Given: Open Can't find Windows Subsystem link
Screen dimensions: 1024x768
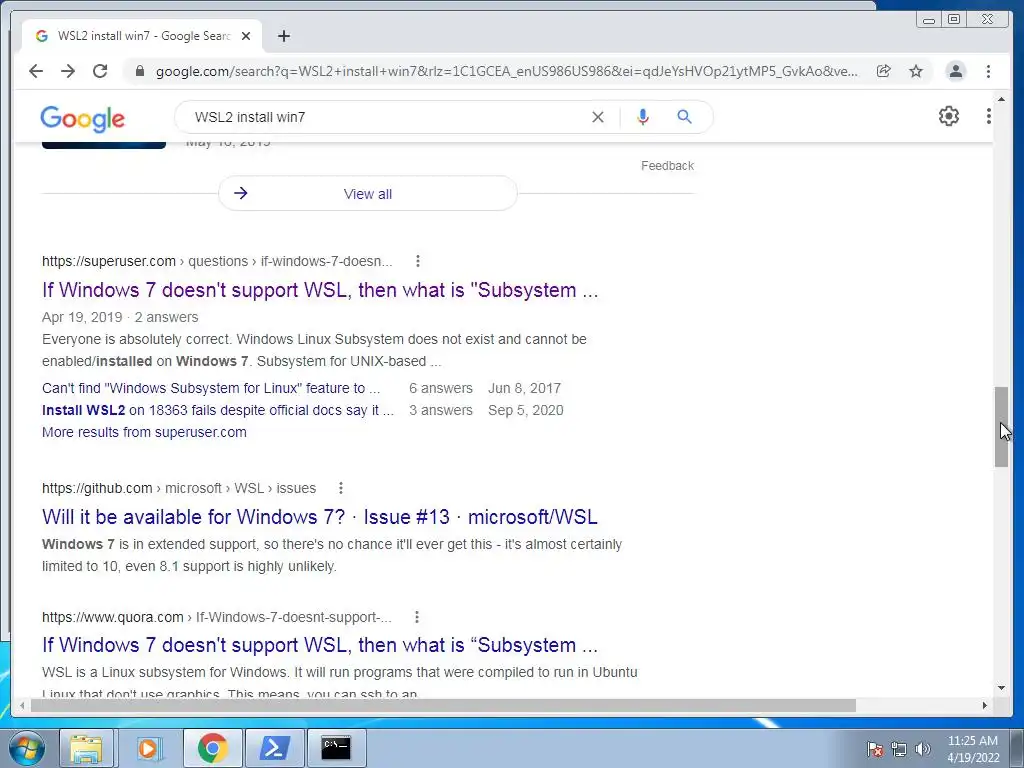Looking at the screenshot, I should point(211,388).
